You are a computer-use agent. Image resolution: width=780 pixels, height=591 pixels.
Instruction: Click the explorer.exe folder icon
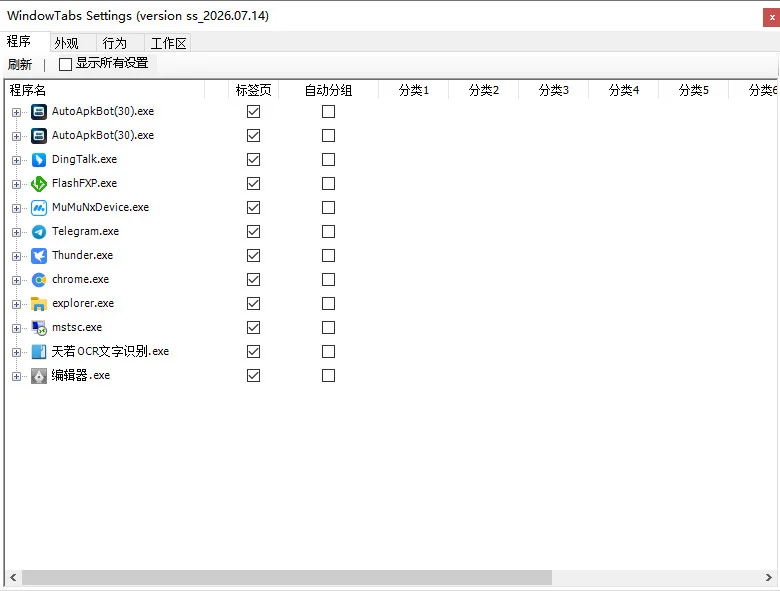(39, 303)
